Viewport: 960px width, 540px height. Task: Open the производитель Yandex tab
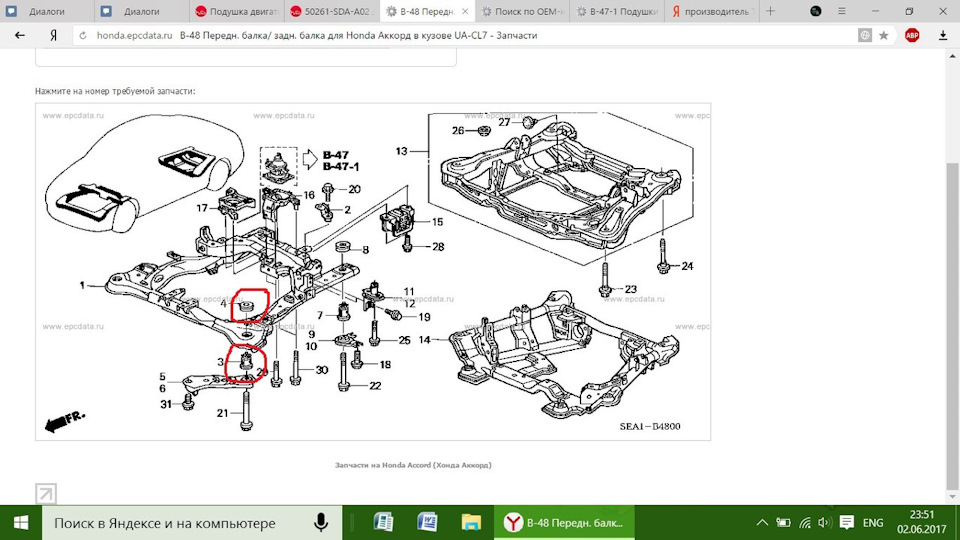click(x=712, y=11)
